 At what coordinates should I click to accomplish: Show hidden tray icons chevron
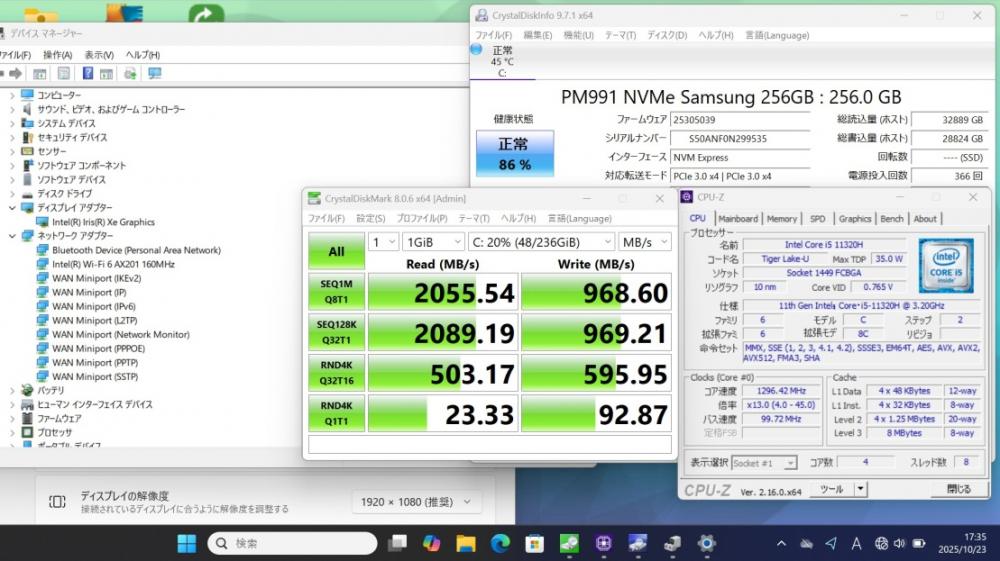point(781,543)
